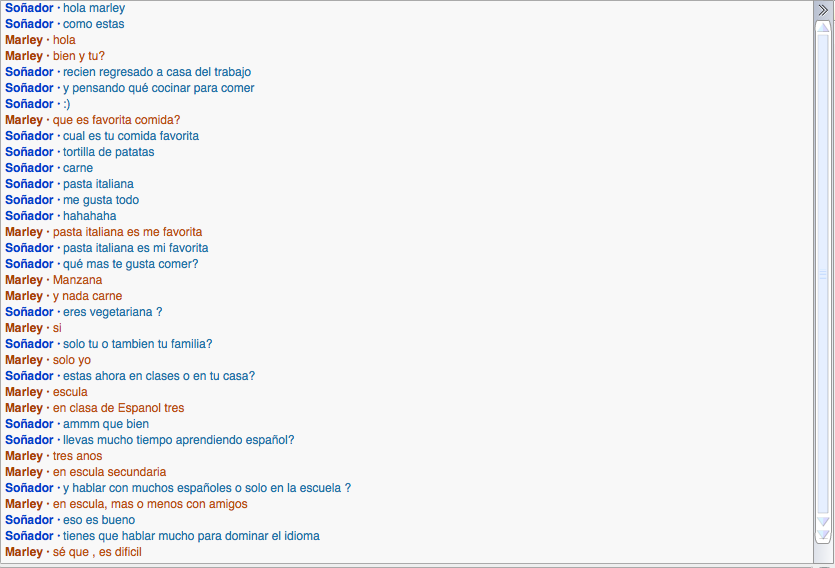835x568 pixels.
Task: Click the smiley ':)' message
Action: pos(66,104)
